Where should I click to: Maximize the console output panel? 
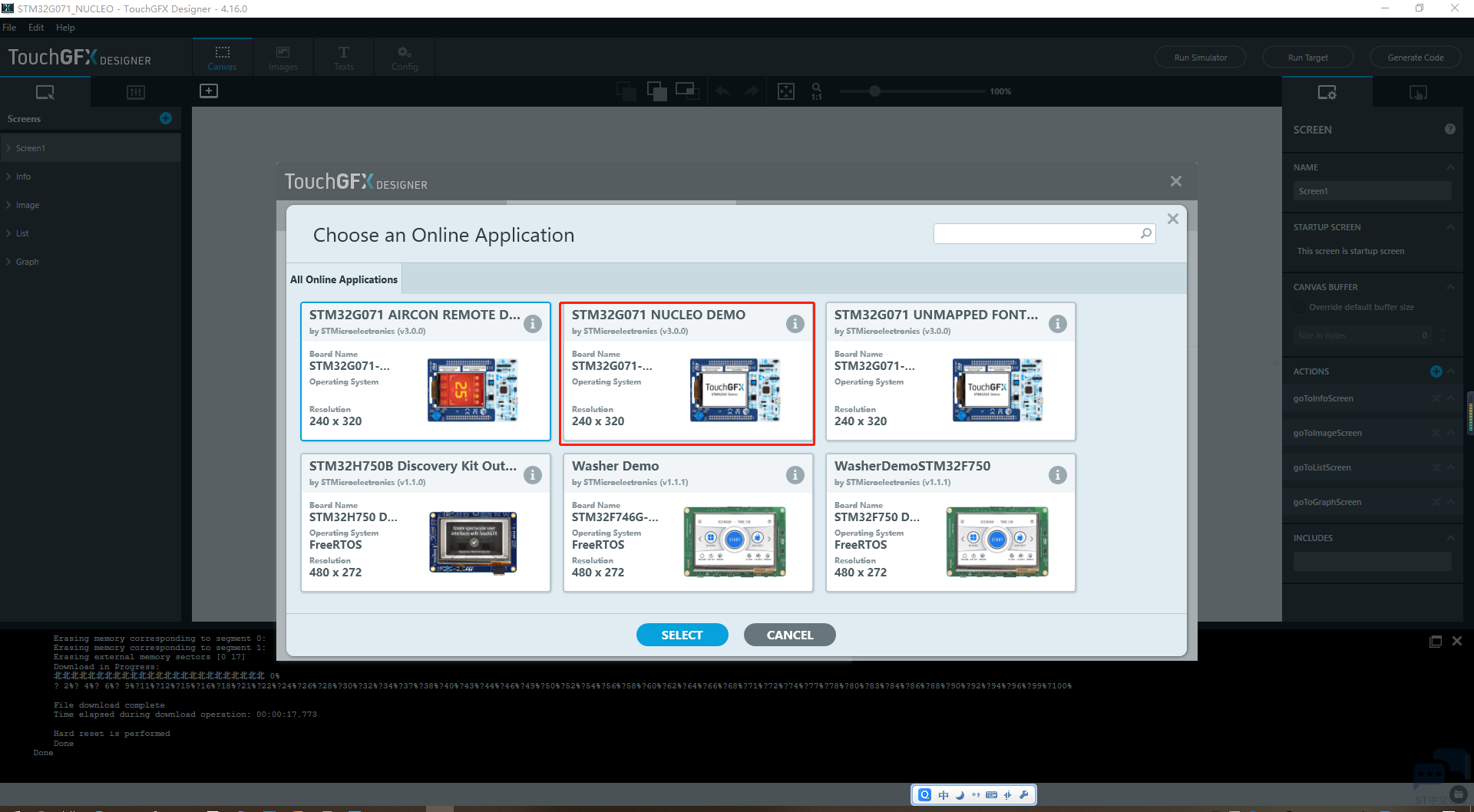point(1435,641)
